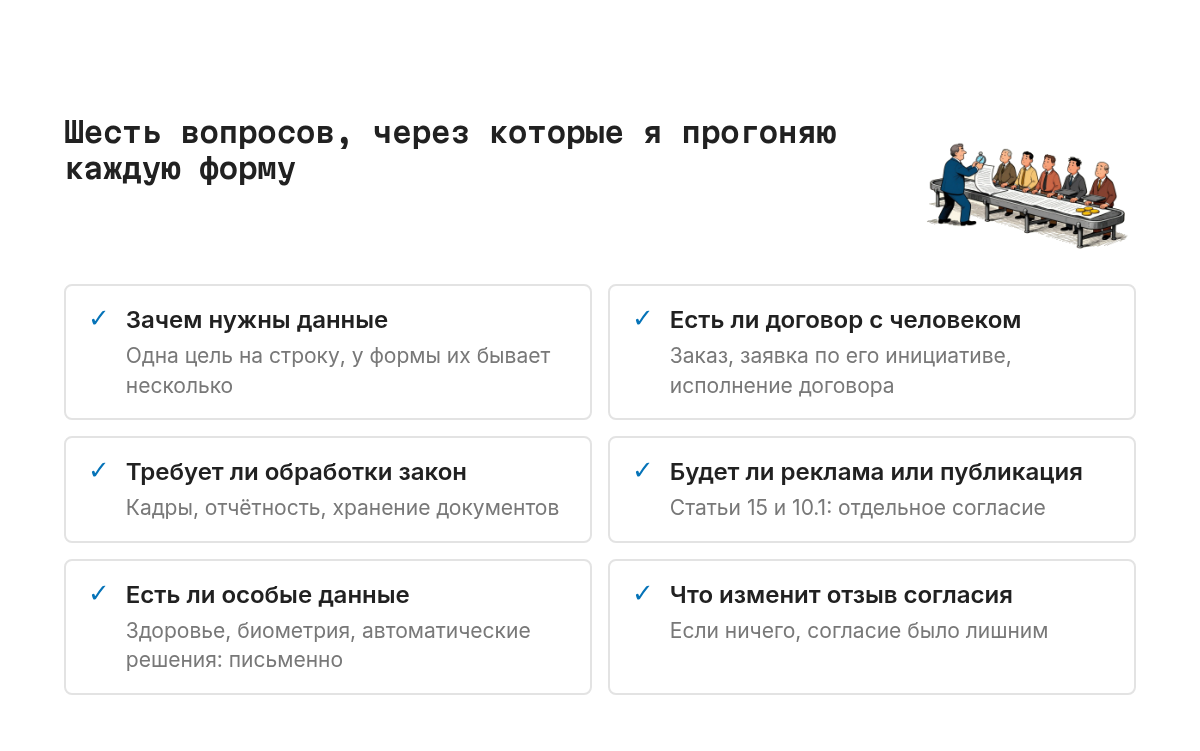Image resolution: width=1200 pixels, height=751 pixels.
Task: Click the checkmark beside 'Есть ли особые данные'
Action: 98,594
